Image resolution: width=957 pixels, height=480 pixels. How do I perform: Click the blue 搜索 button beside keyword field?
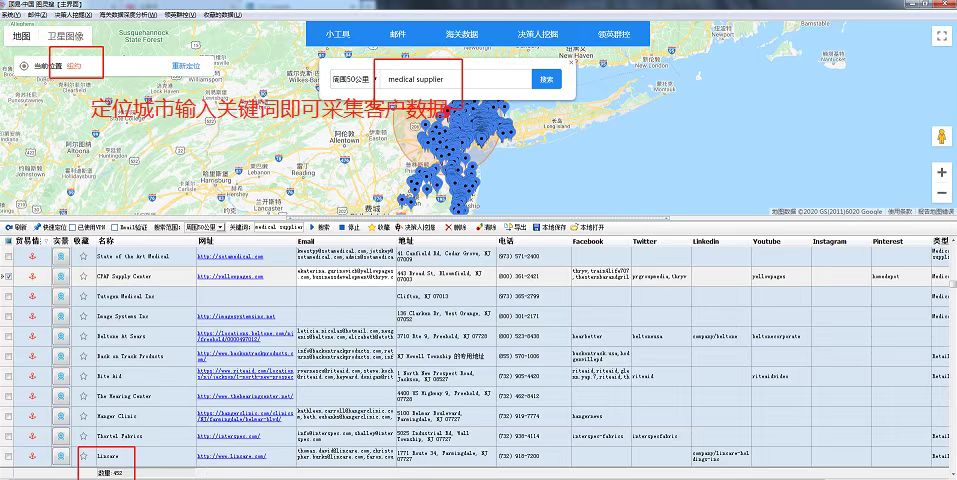546,79
